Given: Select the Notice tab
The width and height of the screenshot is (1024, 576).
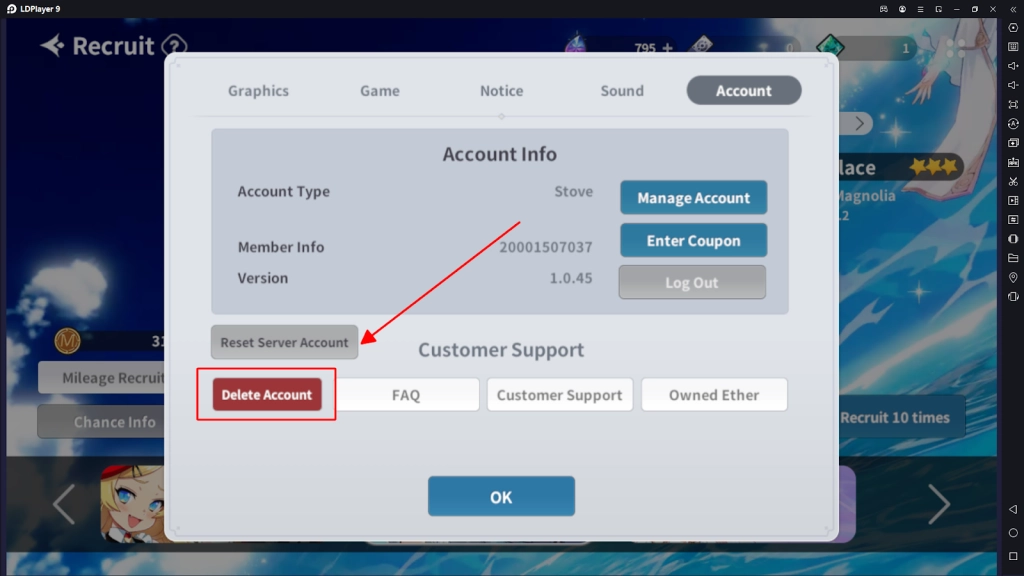Looking at the screenshot, I should tap(501, 91).
